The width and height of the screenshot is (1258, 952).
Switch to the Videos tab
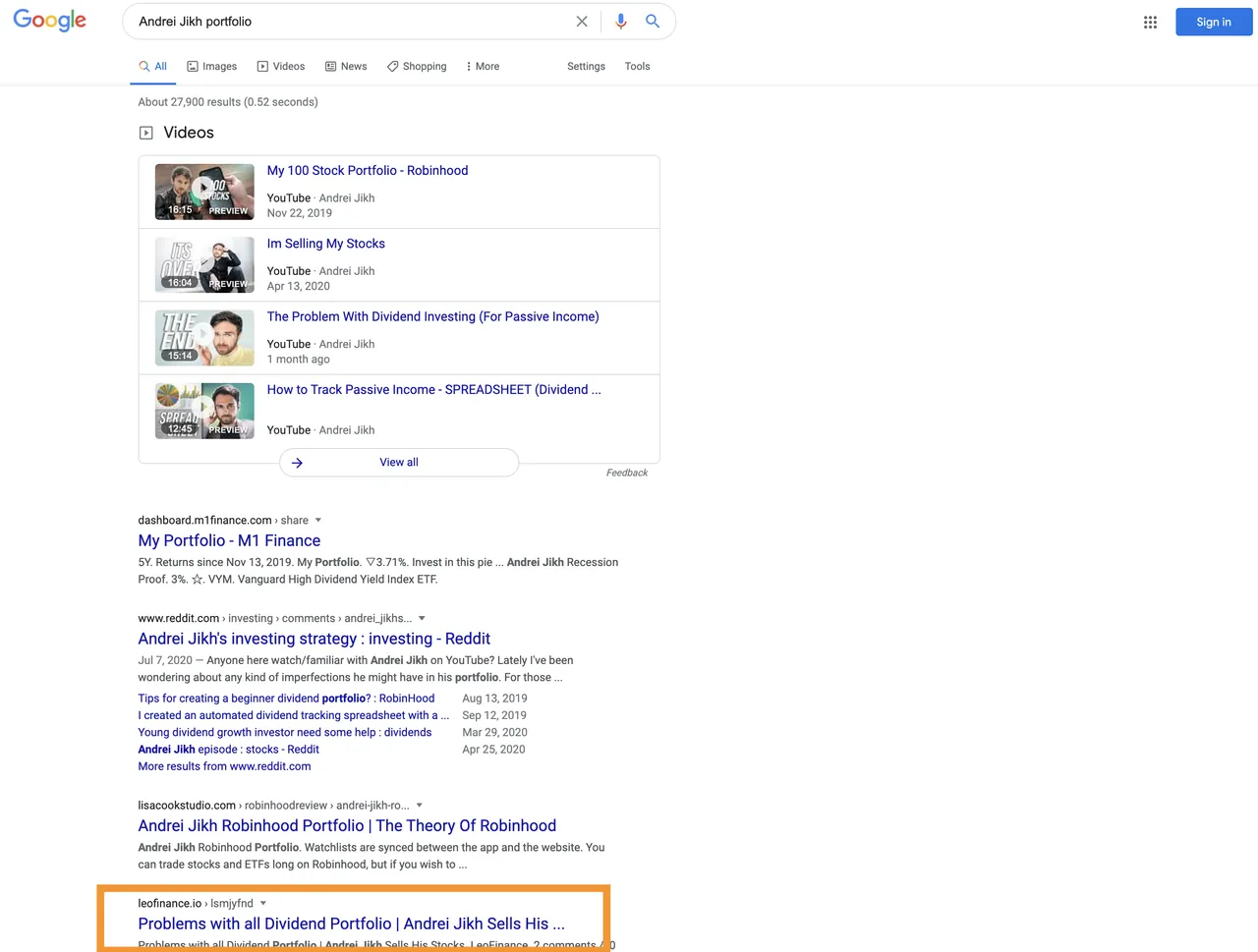(x=281, y=66)
